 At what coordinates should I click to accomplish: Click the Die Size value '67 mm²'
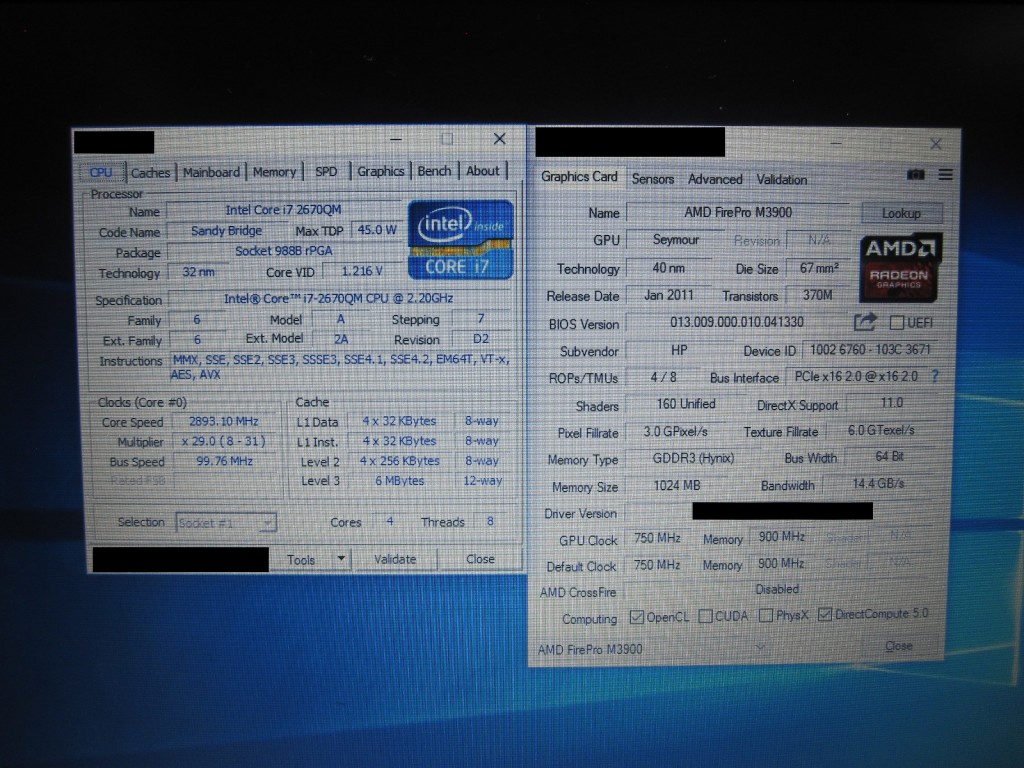click(819, 268)
